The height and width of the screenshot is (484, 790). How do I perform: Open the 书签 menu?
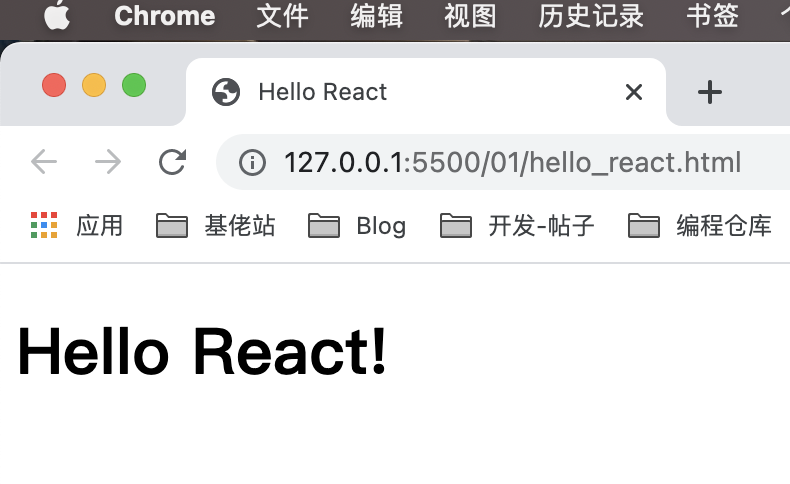(712, 16)
